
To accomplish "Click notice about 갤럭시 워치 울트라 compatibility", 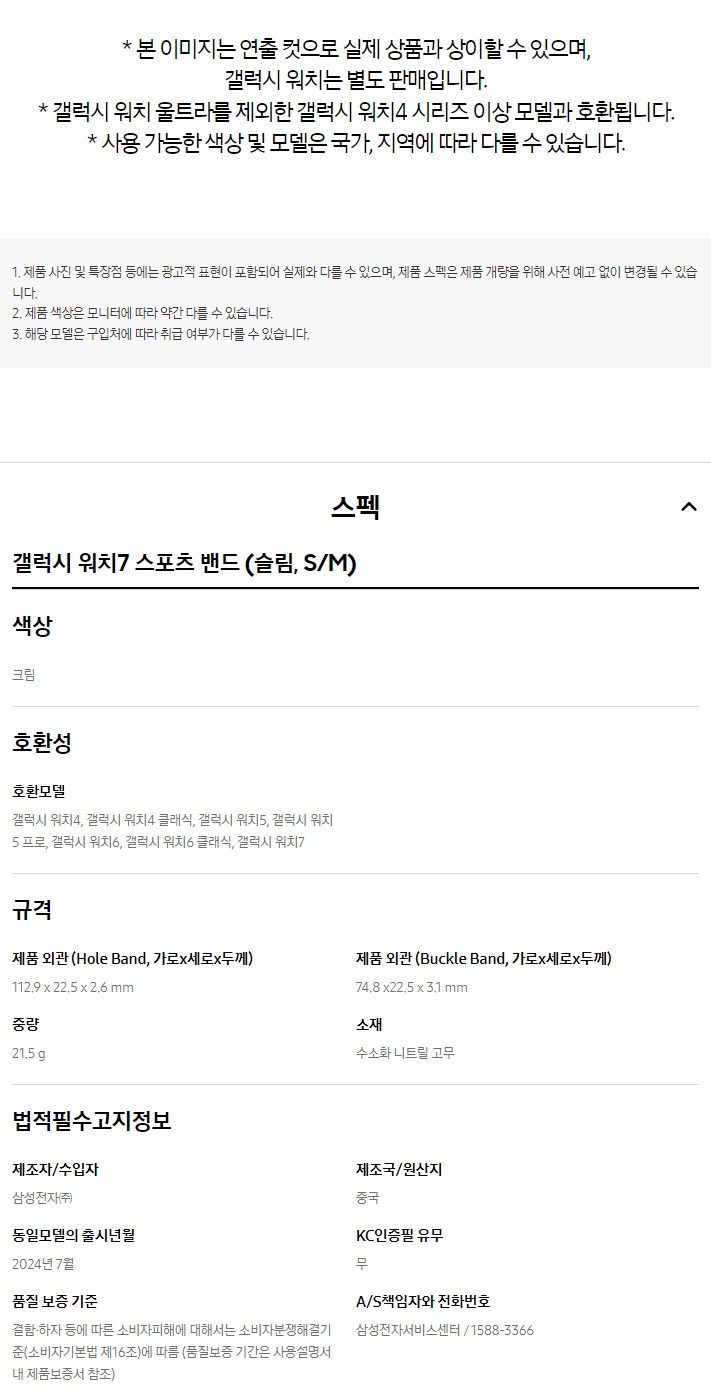I will click(356, 111).
